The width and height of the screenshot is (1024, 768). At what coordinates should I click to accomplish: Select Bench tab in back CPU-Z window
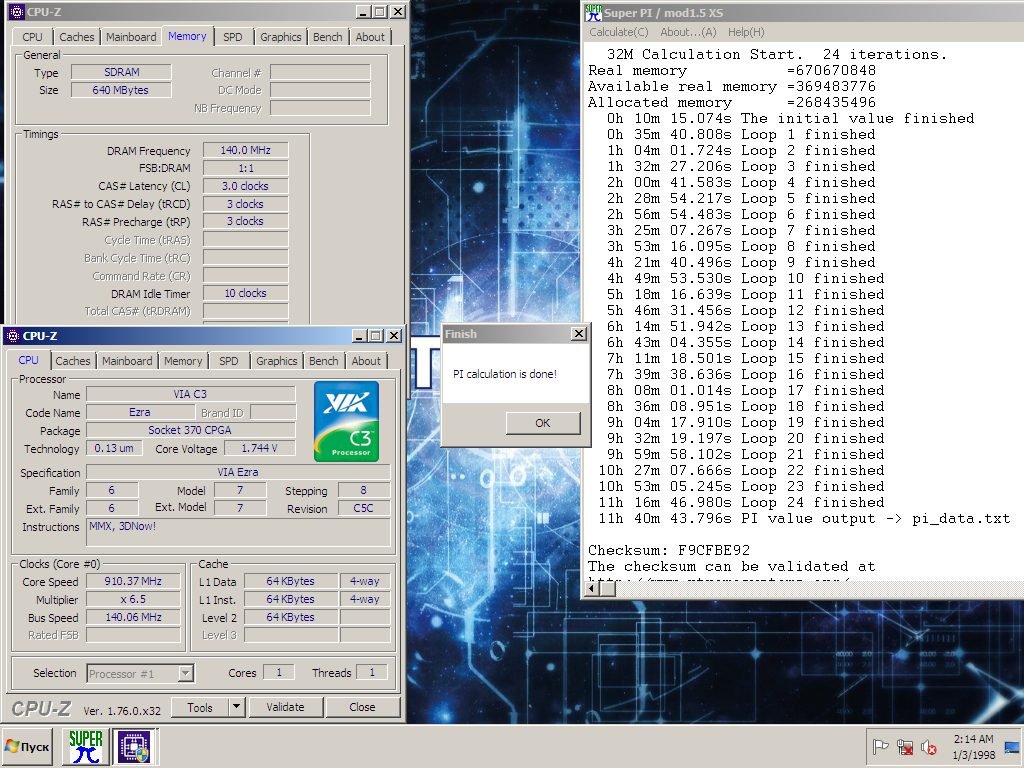coord(327,37)
